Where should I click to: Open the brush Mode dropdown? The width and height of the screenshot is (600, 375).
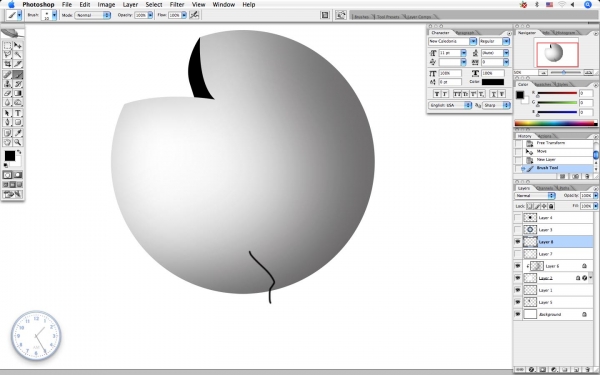pyautogui.click(x=93, y=15)
